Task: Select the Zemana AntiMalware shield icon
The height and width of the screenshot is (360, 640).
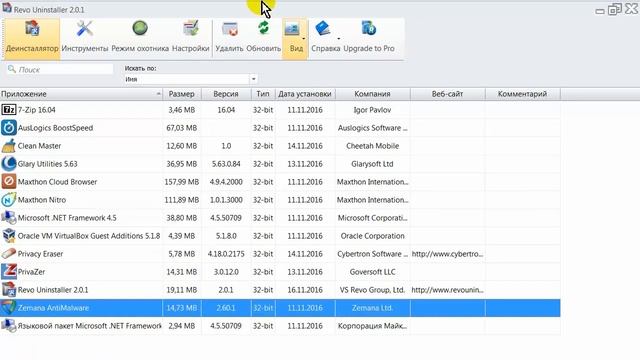Action: [x=9, y=307]
